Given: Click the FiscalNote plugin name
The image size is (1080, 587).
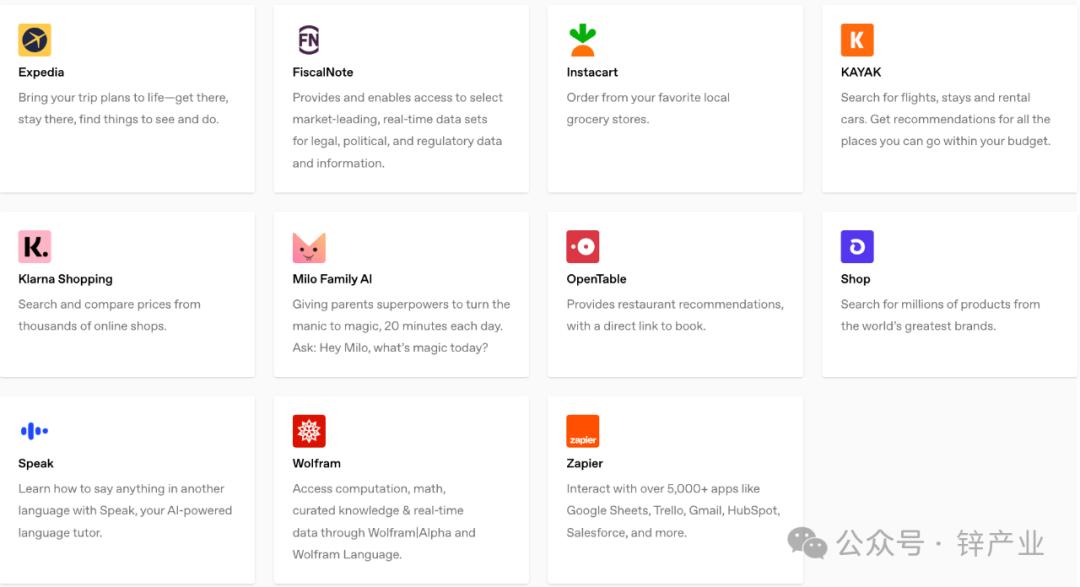Looking at the screenshot, I should click(323, 72).
